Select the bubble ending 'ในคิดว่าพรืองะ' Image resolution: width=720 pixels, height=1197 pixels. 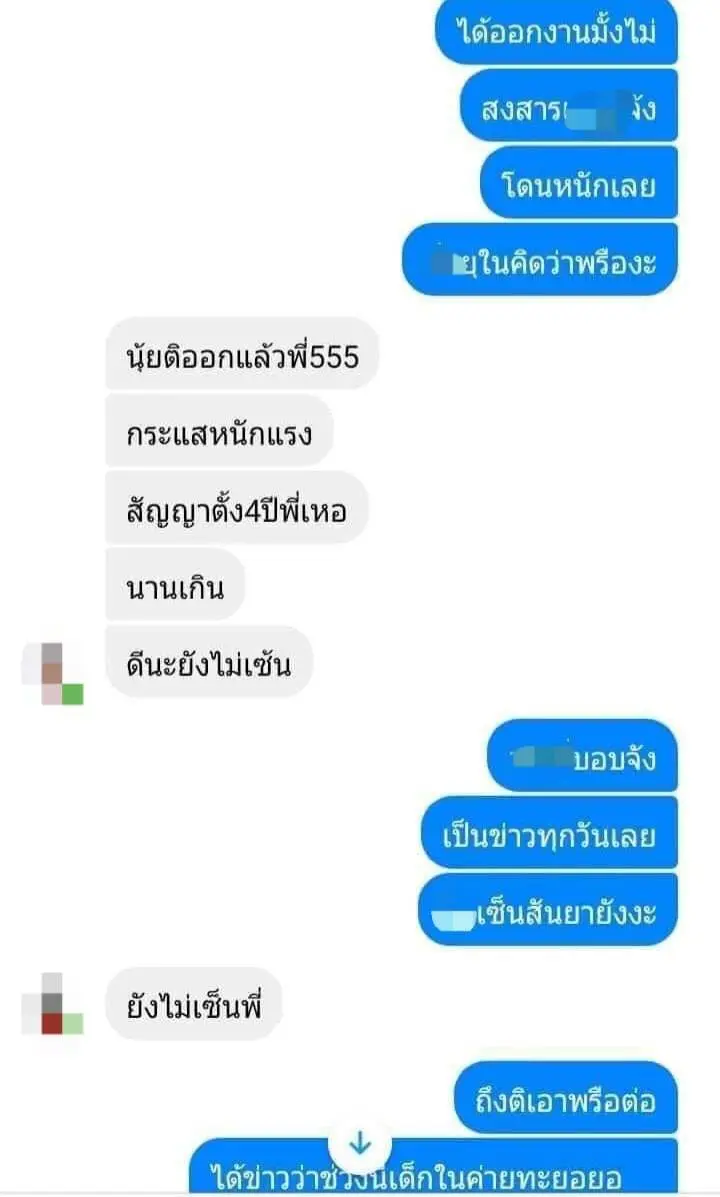pos(540,261)
